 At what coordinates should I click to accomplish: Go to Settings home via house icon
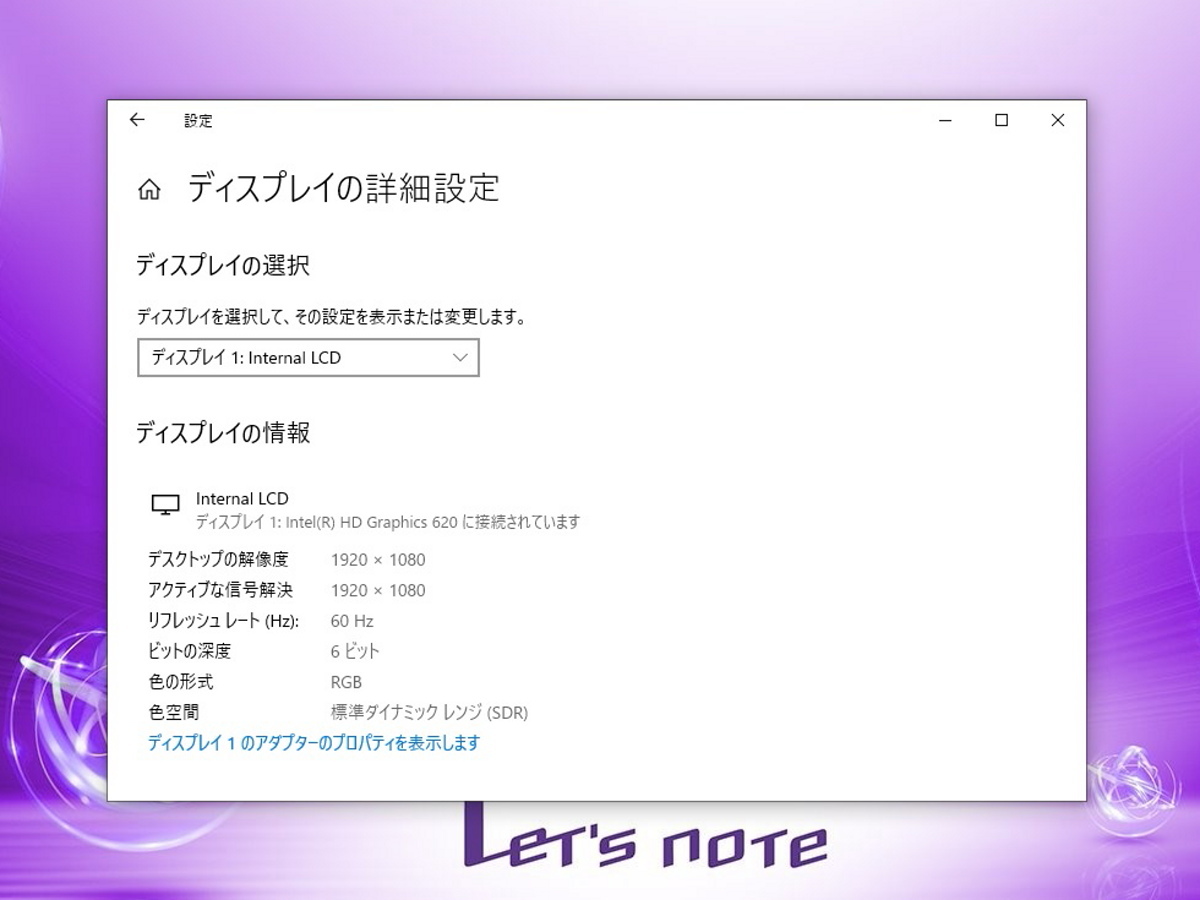click(x=149, y=189)
